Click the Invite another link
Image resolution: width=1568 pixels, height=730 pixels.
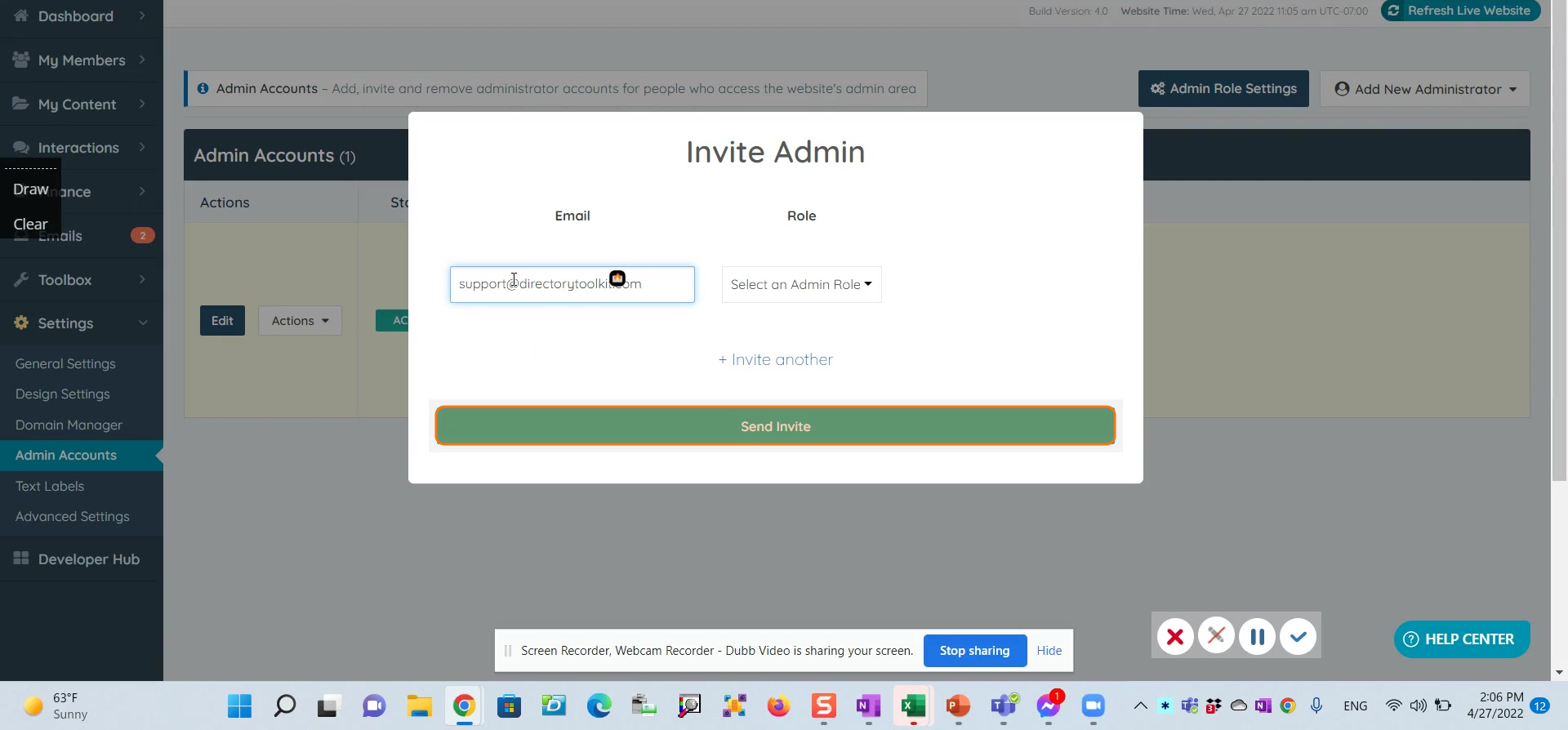pyautogui.click(x=775, y=359)
